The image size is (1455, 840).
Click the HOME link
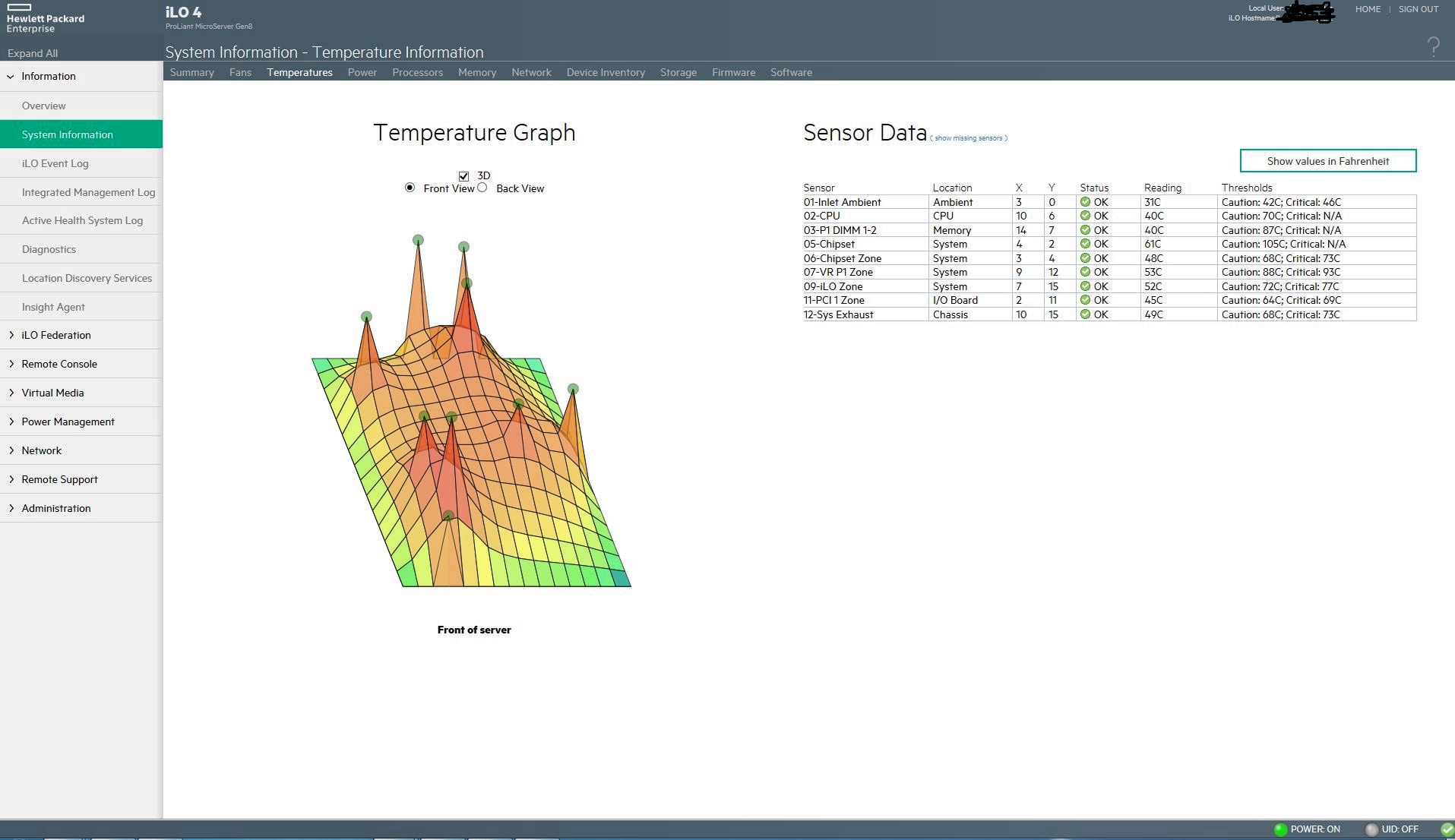pos(1368,9)
